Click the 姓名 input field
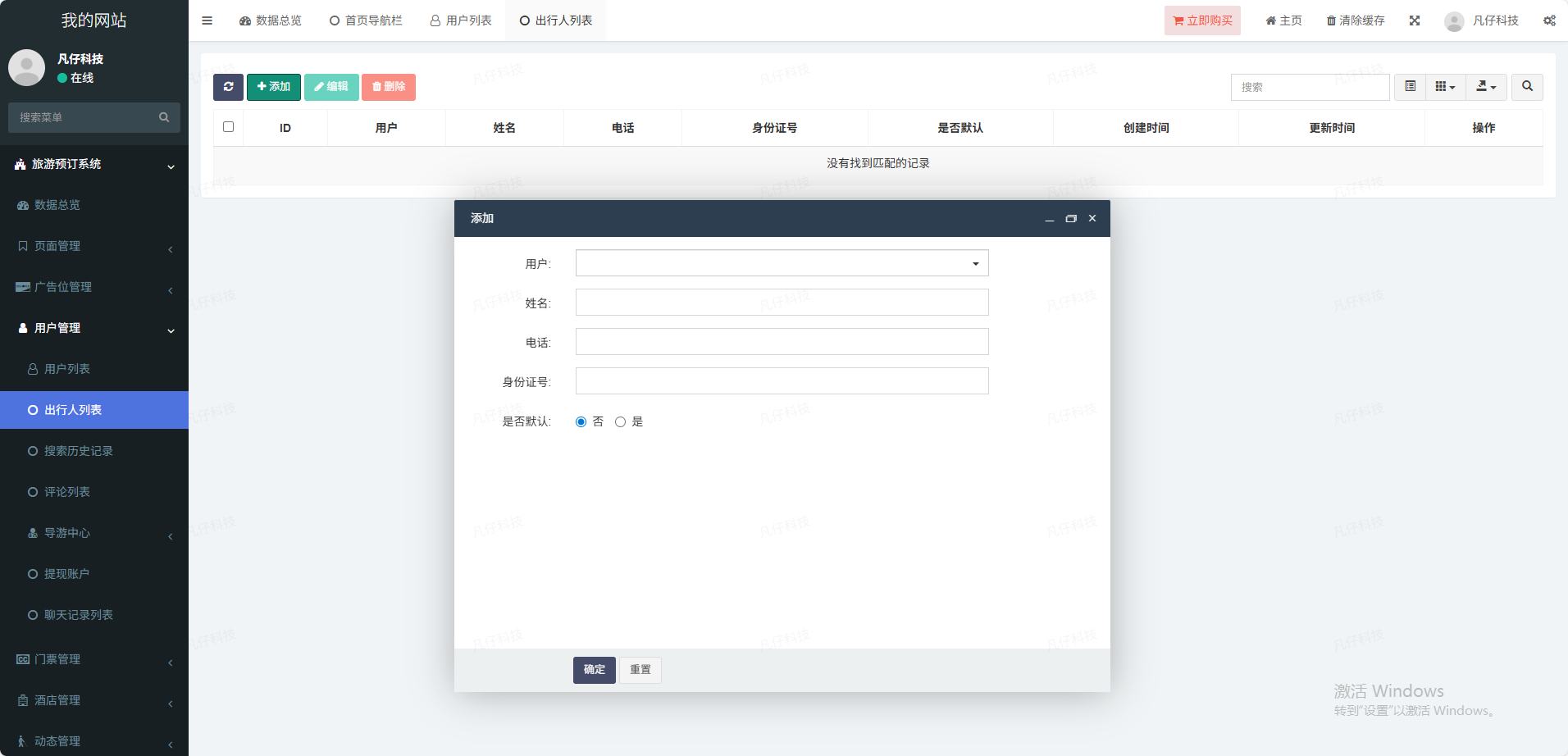This screenshot has width=1568, height=756. [782, 303]
